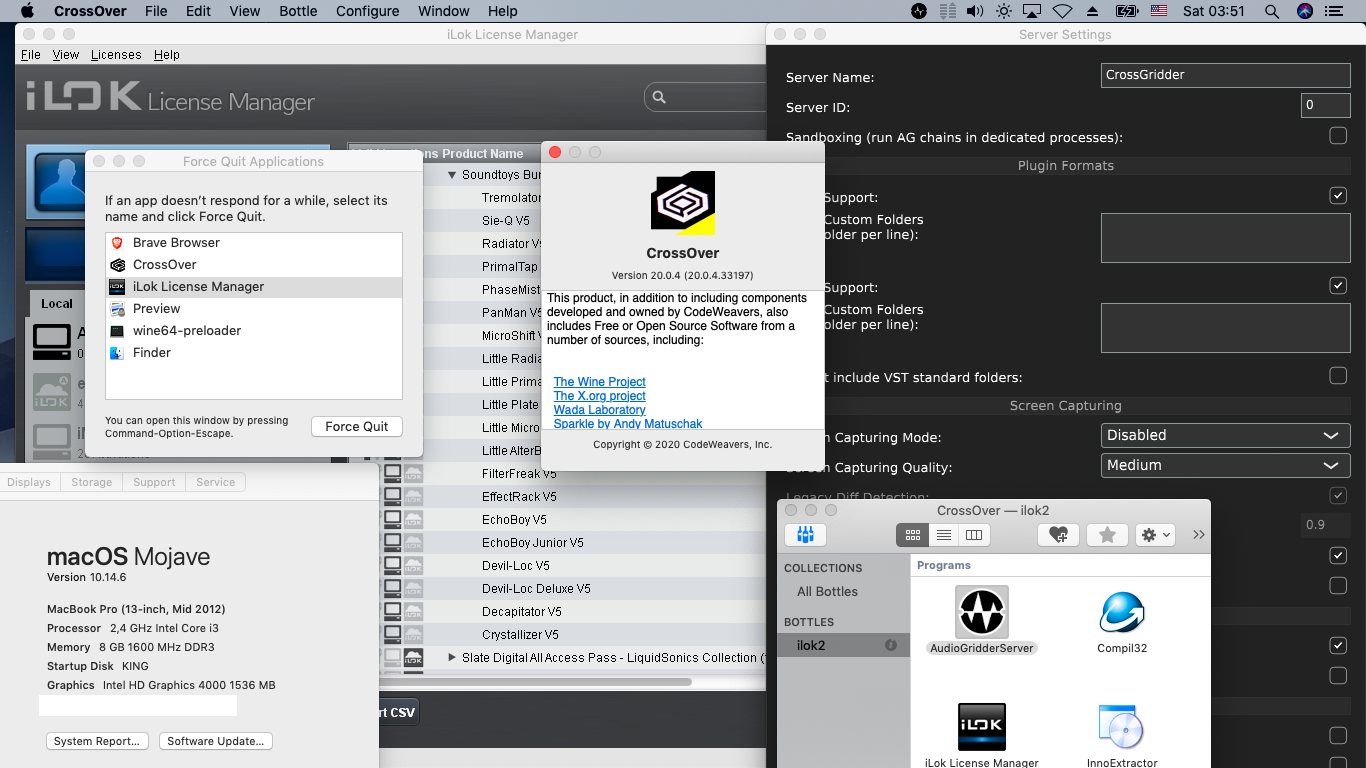Open The Wine Project link
1366x768 pixels.
pyautogui.click(x=600, y=382)
